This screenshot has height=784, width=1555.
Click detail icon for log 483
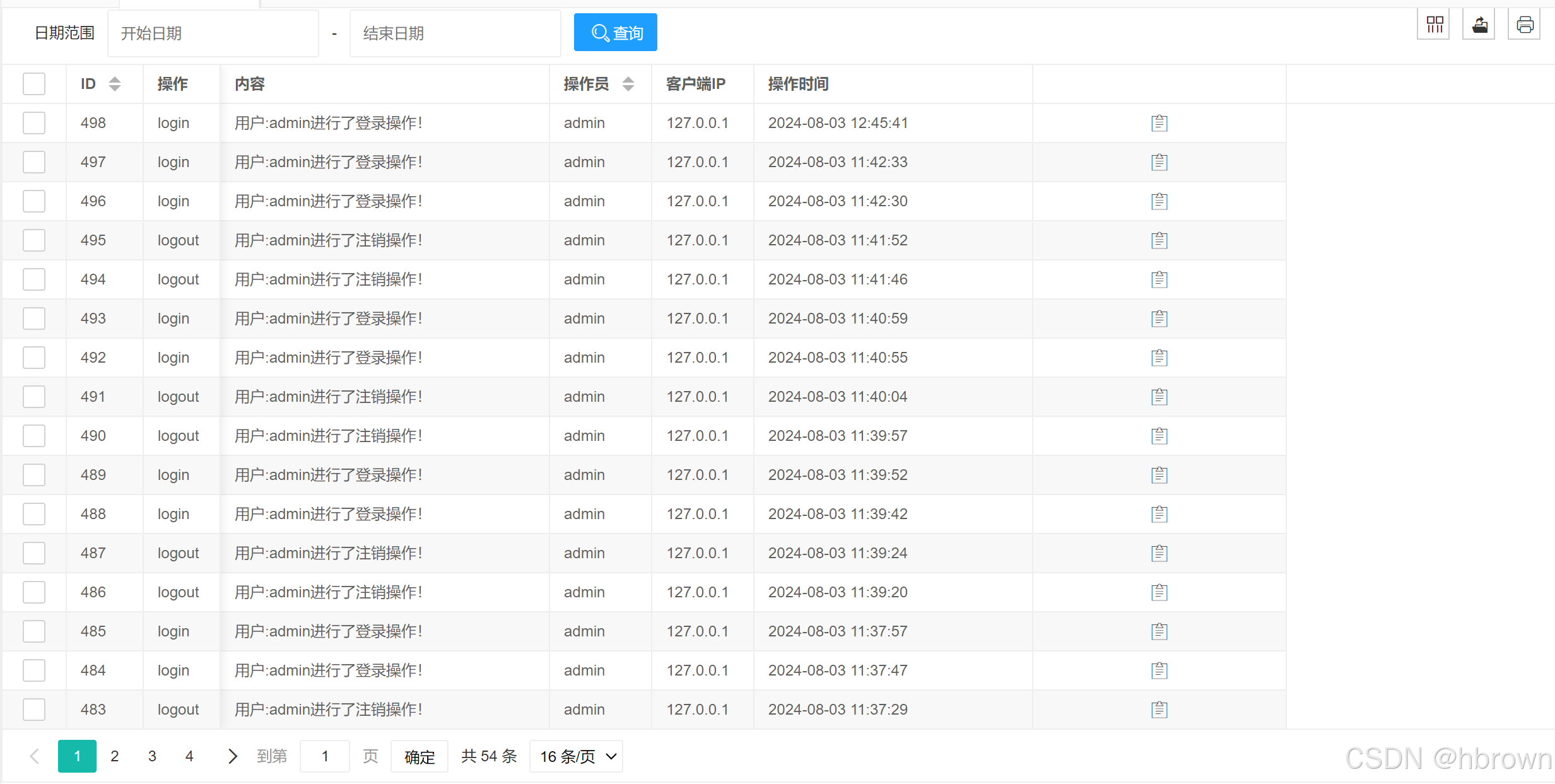pos(1159,710)
